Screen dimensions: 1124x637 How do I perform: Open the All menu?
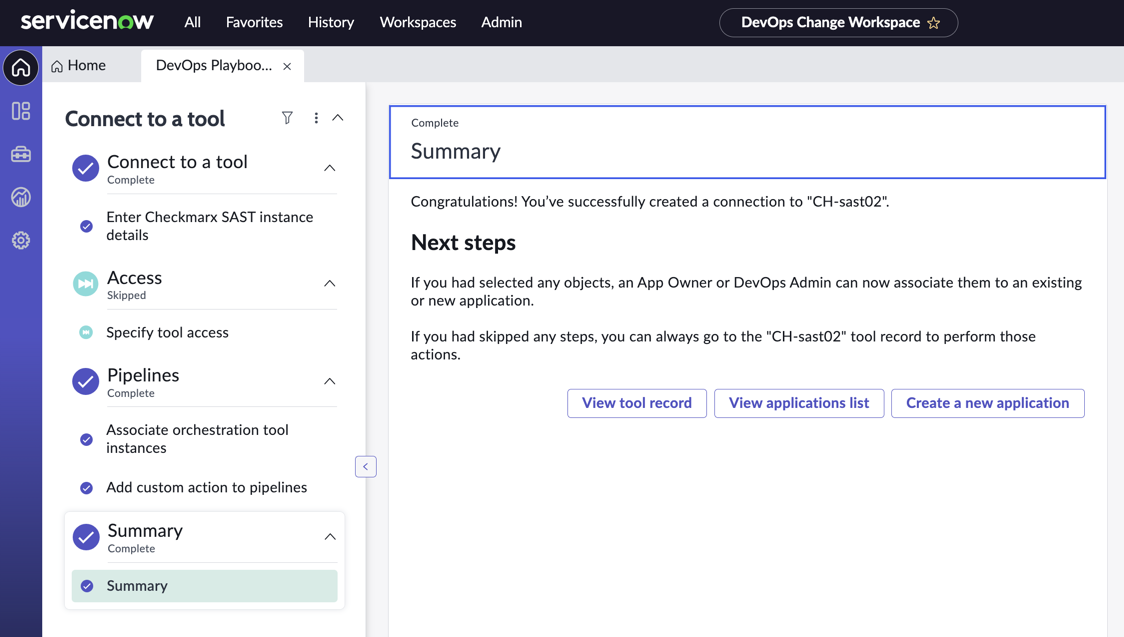192,22
